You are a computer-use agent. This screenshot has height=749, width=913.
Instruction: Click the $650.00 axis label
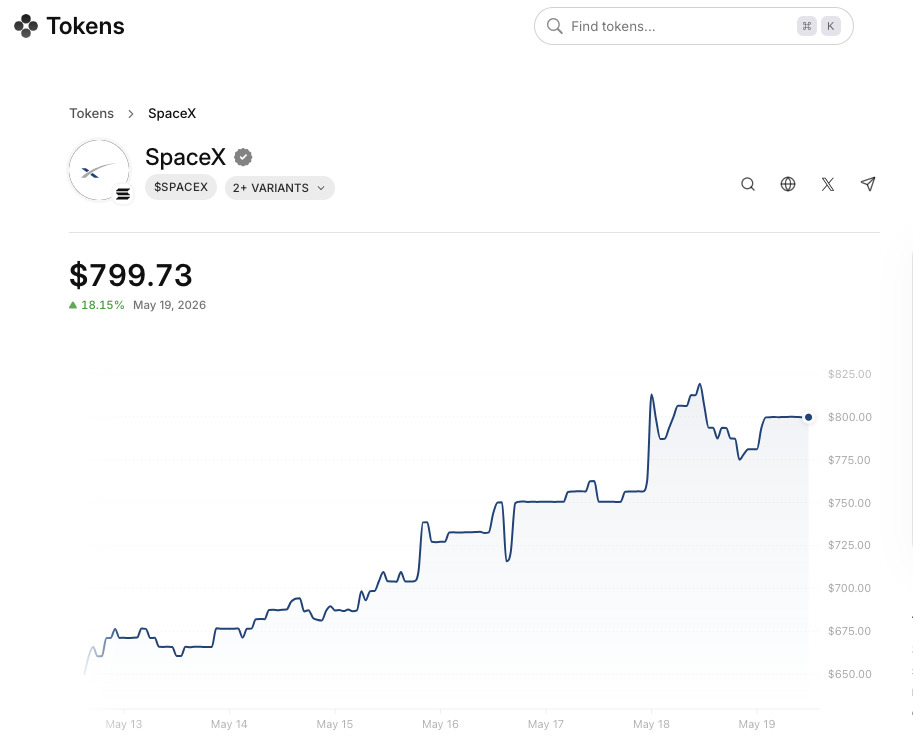pos(850,674)
